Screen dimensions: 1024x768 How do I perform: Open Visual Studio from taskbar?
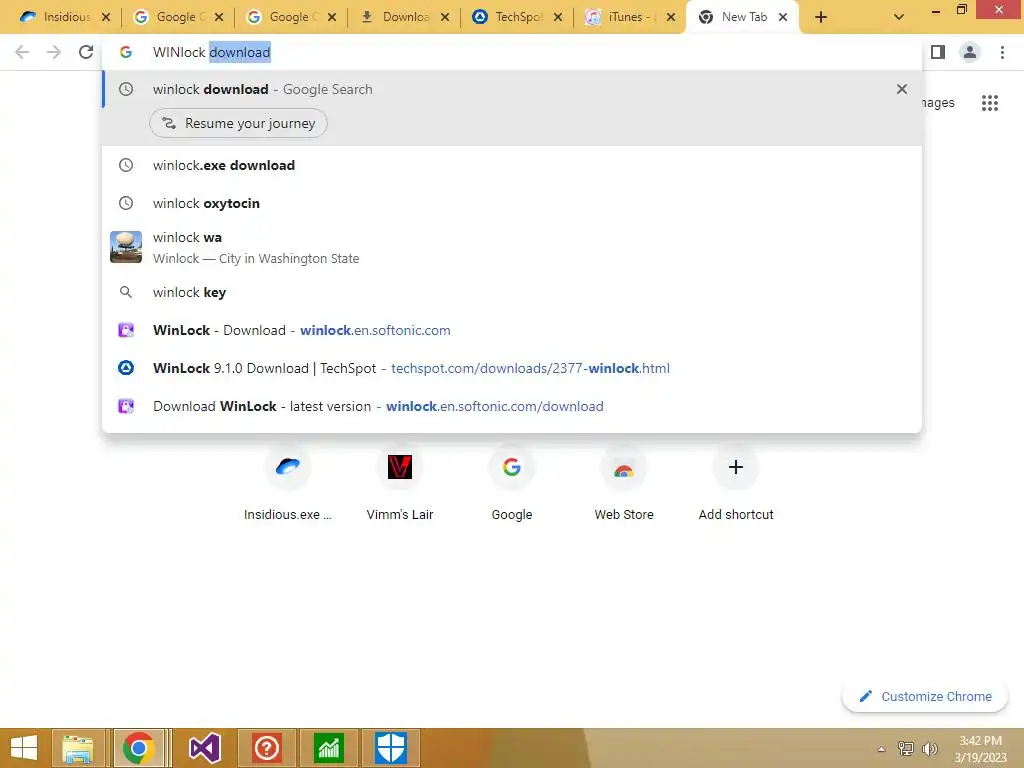[x=204, y=748]
